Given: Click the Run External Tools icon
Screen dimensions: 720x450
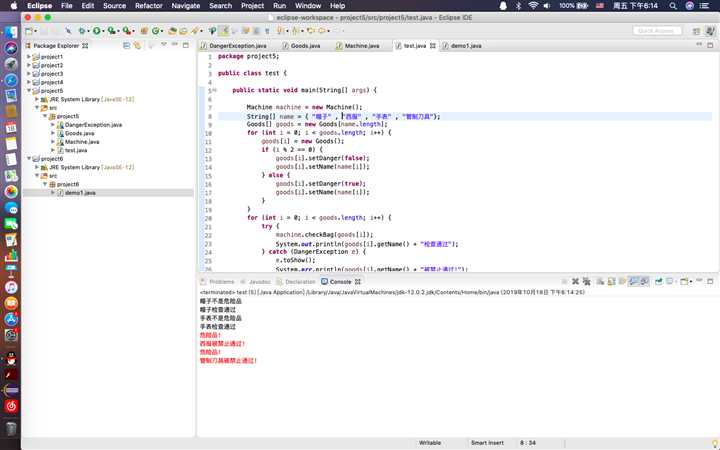Looking at the screenshot, I should 126,31.
